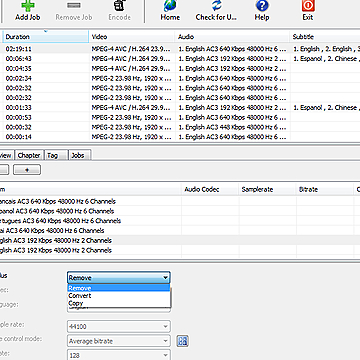Click the bitrate calculator icon
The height and width of the screenshot is (360, 360).
pos(182,341)
